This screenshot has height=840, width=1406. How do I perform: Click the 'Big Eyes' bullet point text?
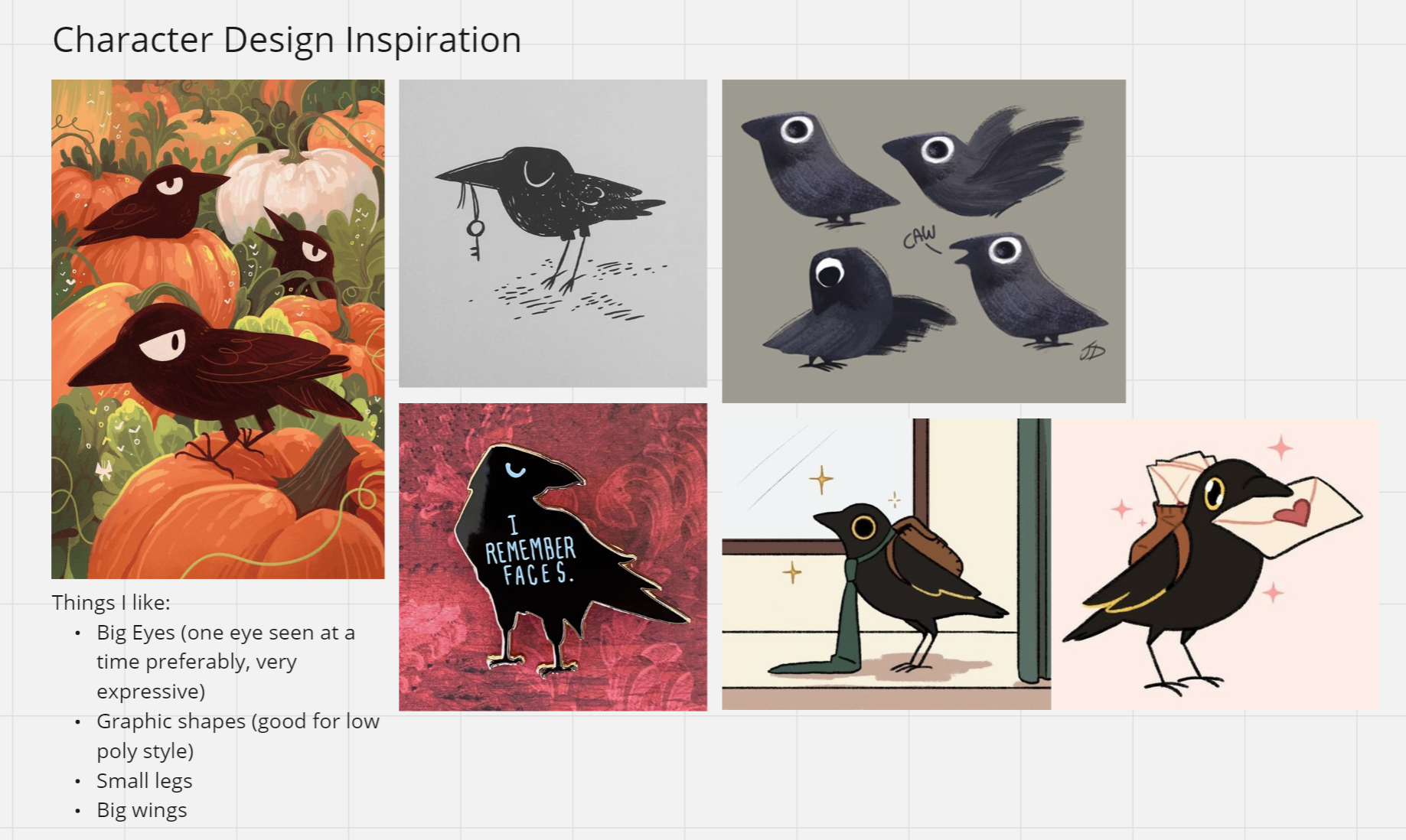[226, 662]
